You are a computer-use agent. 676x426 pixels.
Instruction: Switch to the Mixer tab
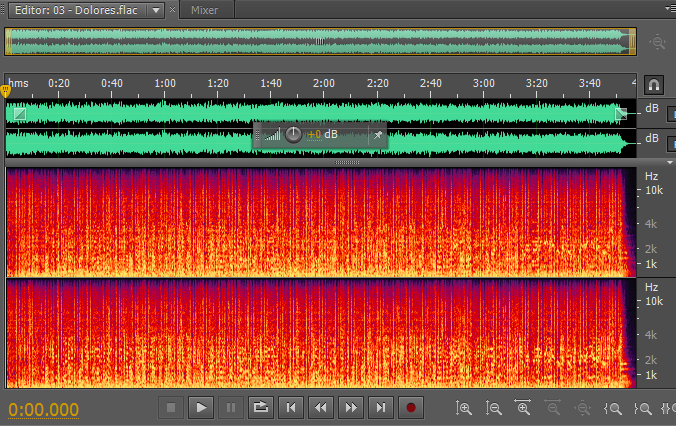pyautogui.click(x=204, y=10)
